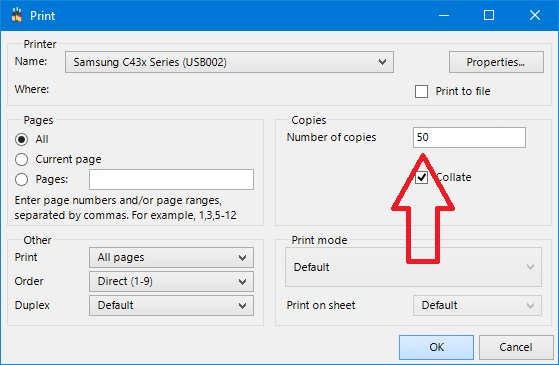Open the Print on sheet dropdown
The width and height of the screenshot is (559, 365).
click(x=477, y=305)
